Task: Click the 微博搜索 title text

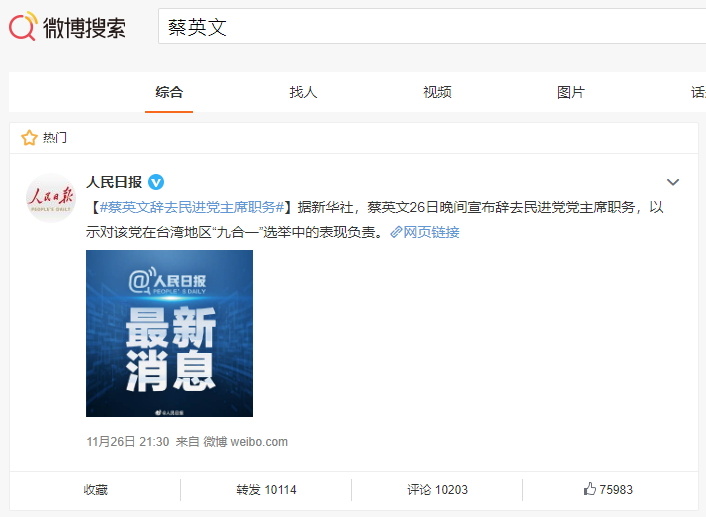Action: (84, 27)
